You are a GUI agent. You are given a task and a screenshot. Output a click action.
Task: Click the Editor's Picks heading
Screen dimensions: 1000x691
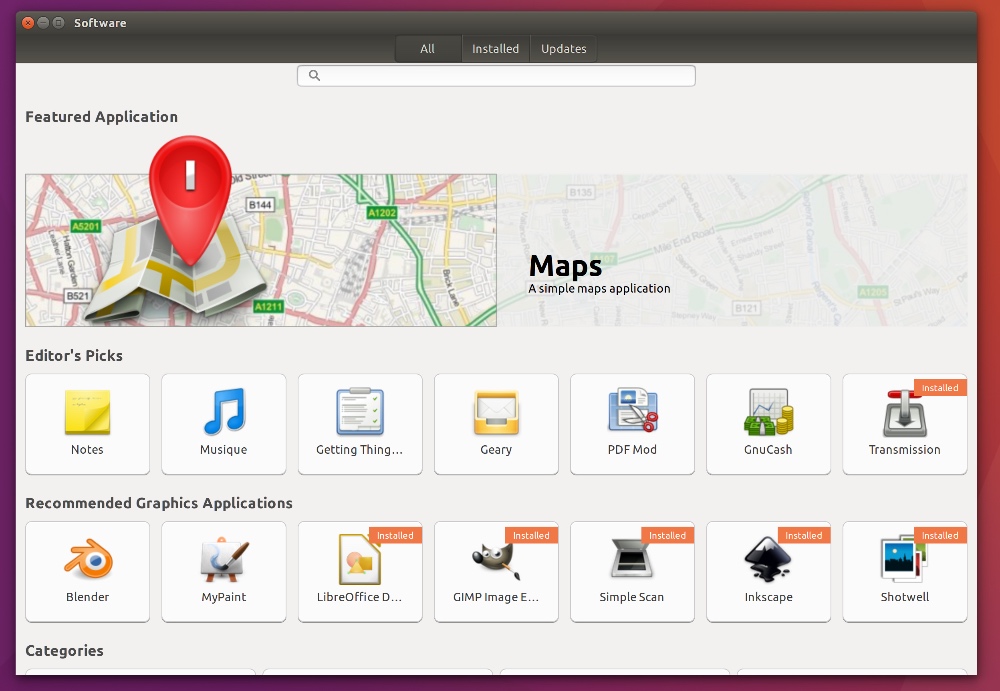[x=74, y=355]
